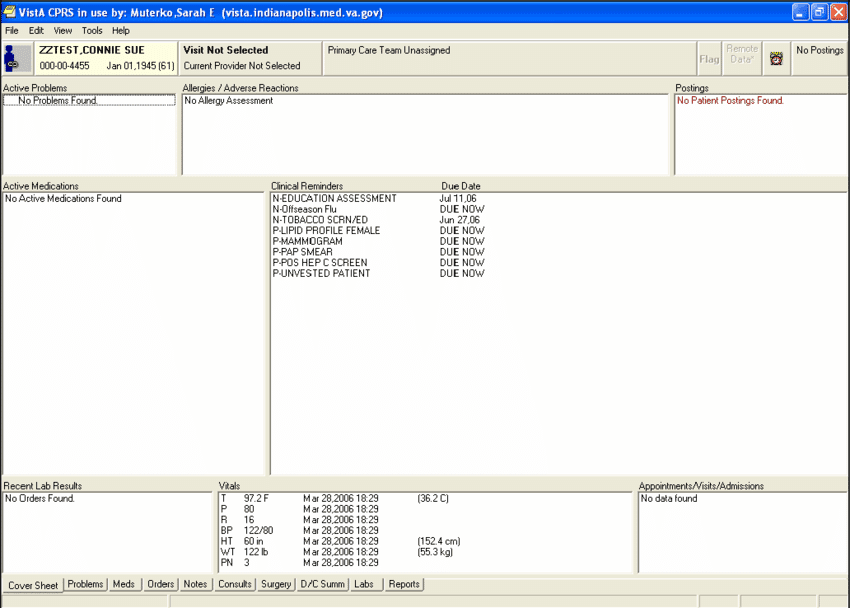850x608 pixels.
Task: Restore down the CPRS window
Action: tap(820, 12)
